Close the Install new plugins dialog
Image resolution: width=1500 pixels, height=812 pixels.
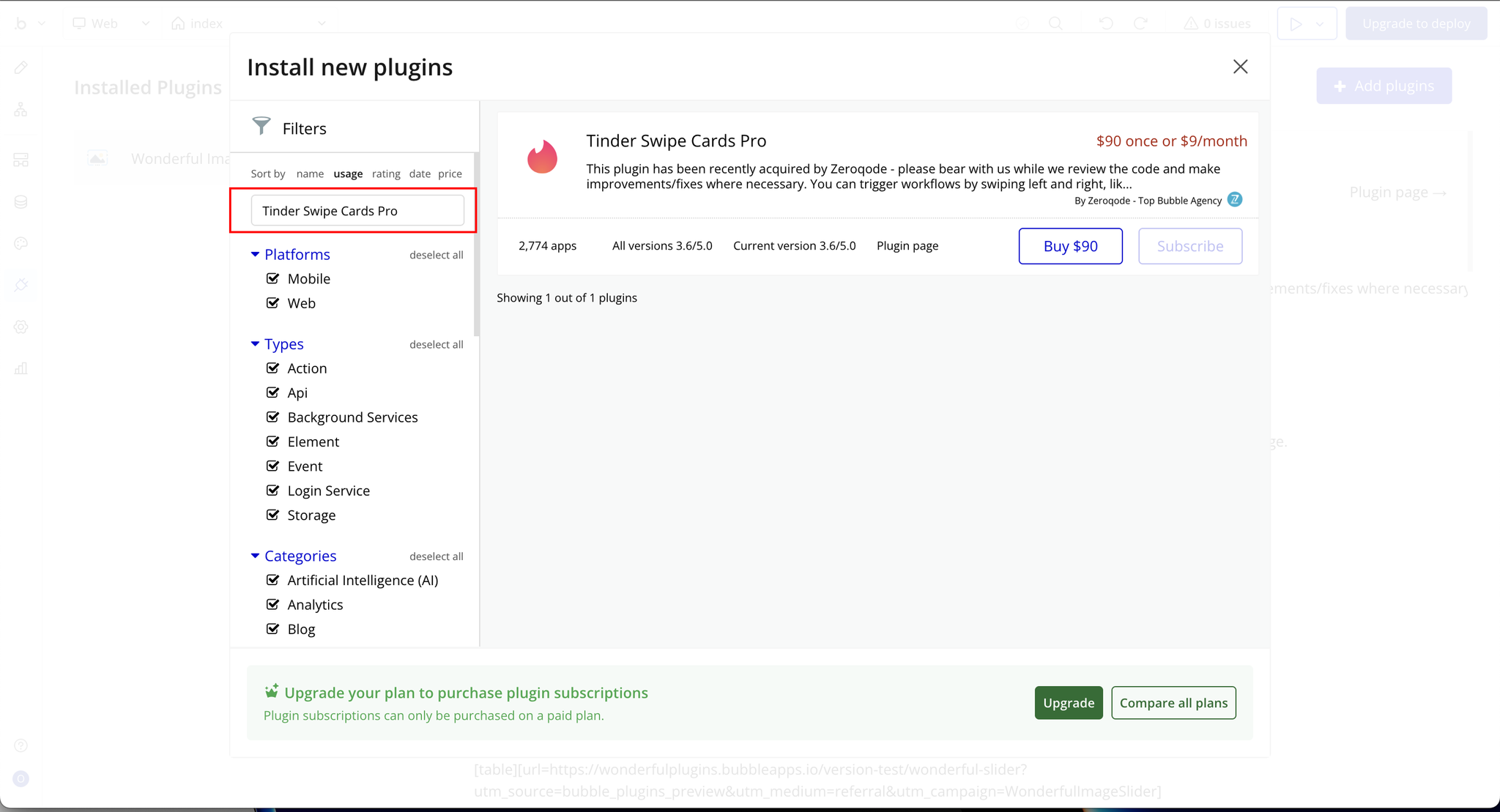[1240, 67]
